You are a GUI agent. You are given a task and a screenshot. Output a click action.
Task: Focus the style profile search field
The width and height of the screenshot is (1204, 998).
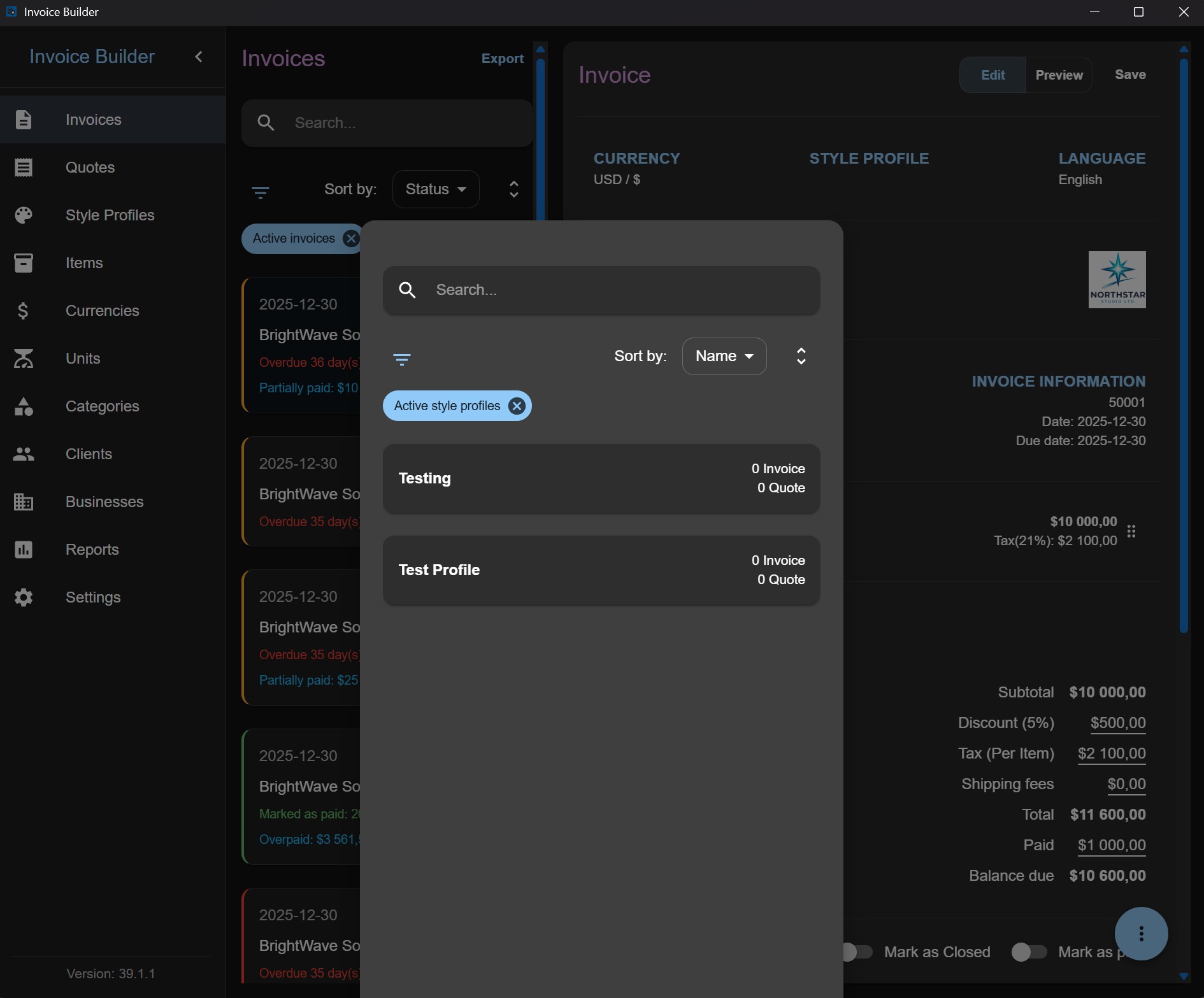click(601, 290)
